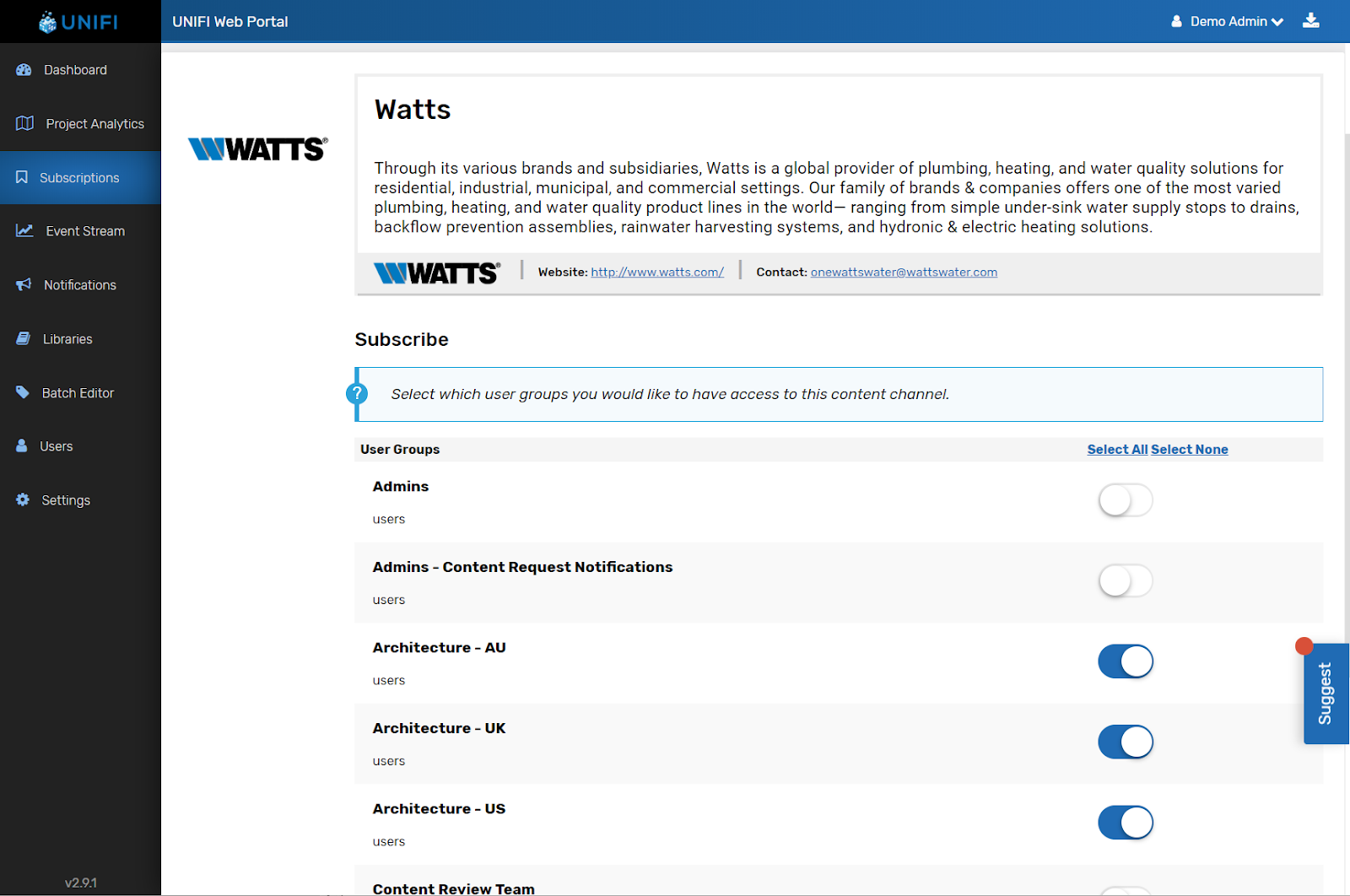Click the Project Analytics map icon
The image size is (1350, 896).
click(x=24, y=123)
